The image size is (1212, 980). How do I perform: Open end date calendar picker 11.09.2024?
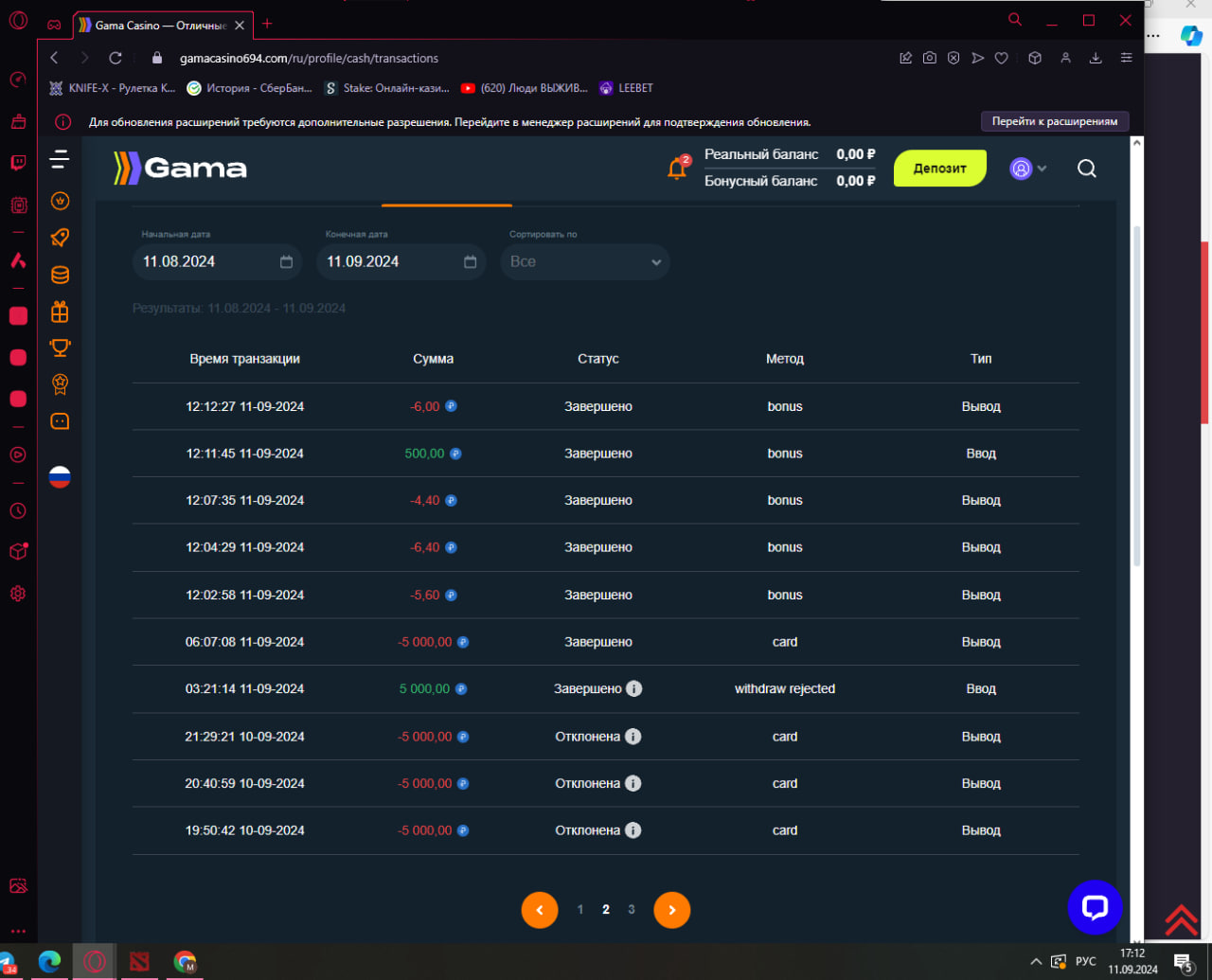pos(470,261)
